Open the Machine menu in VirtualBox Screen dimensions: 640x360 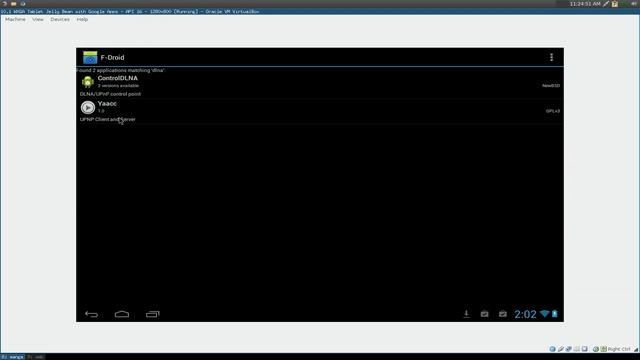[16, 19]
